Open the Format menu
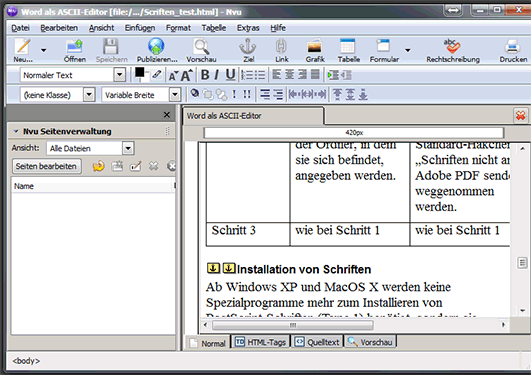Viewport: 531px width, 375px height. tap(178, 28)
